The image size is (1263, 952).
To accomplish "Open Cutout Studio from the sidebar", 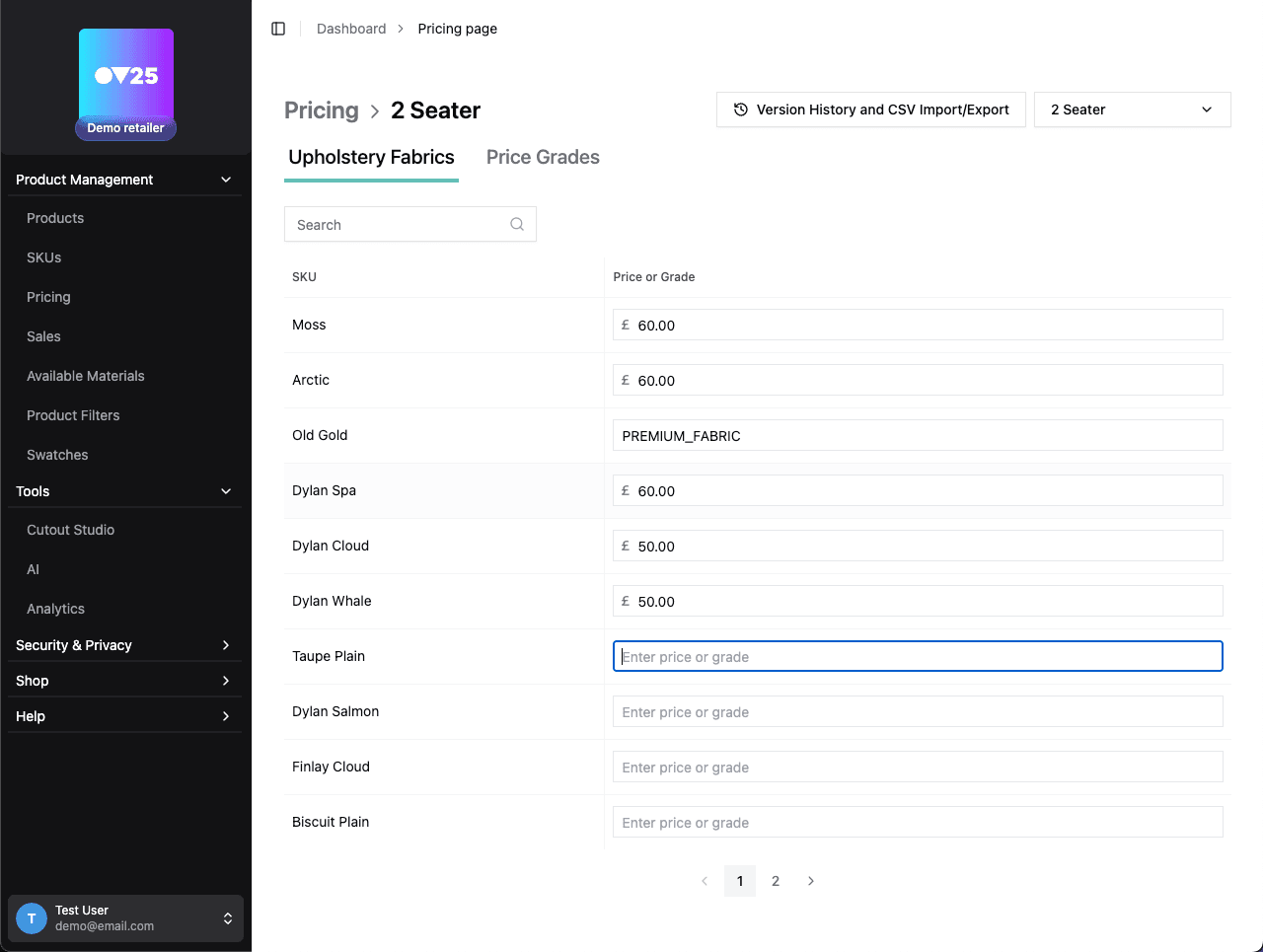I will tap(70, 530).
